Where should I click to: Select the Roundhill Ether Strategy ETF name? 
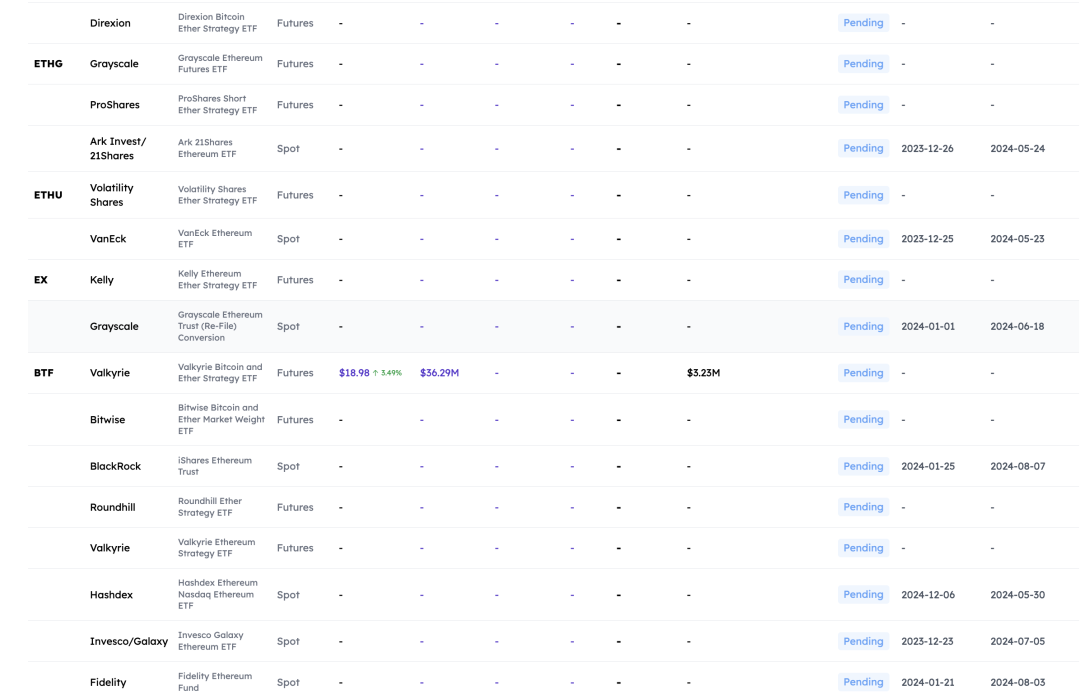click(x=210, y=507)
